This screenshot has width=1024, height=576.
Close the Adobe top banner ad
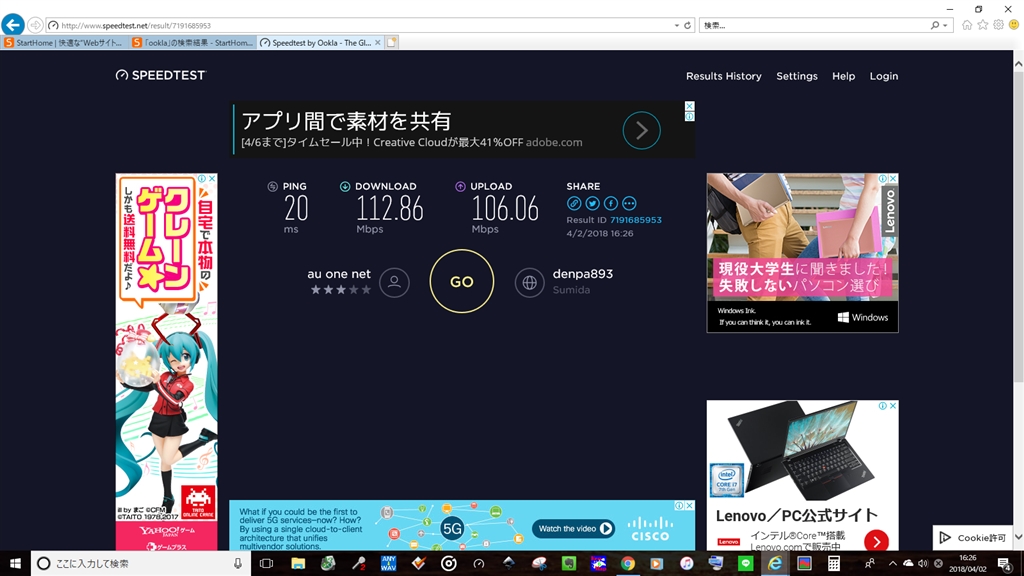pos(690,106)
